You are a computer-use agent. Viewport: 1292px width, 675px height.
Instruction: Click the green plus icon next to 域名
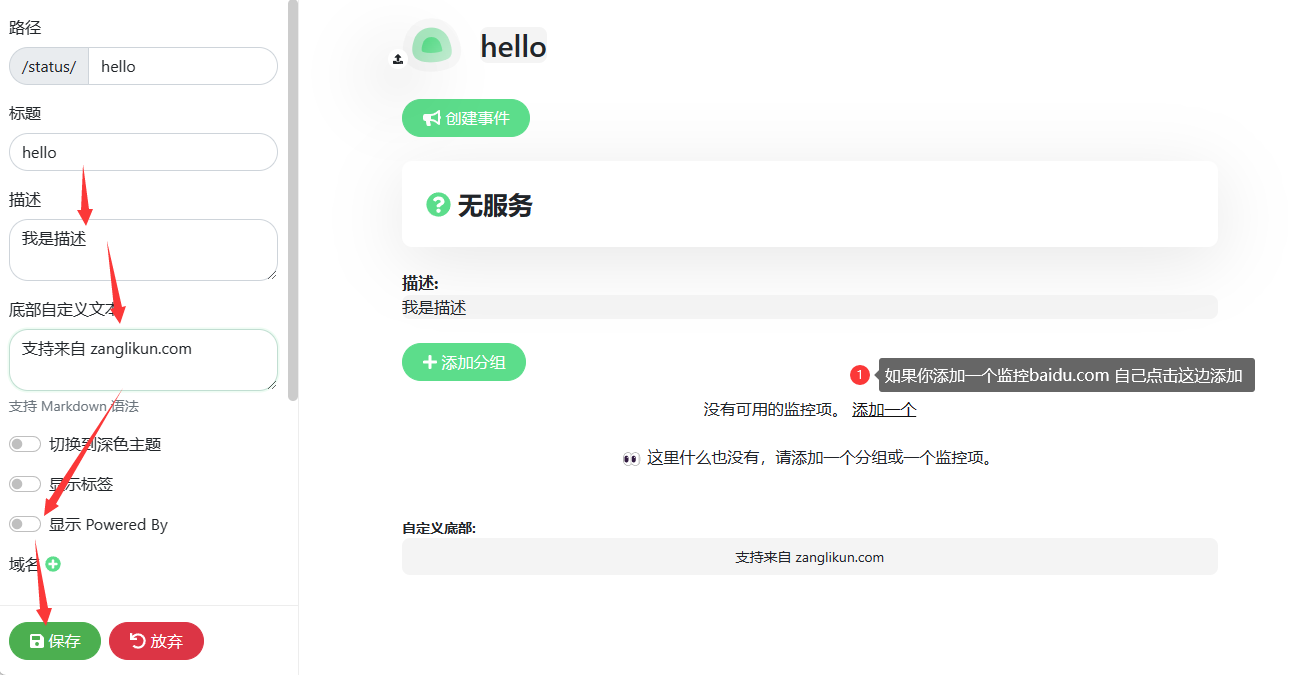(x=53, y=564)
